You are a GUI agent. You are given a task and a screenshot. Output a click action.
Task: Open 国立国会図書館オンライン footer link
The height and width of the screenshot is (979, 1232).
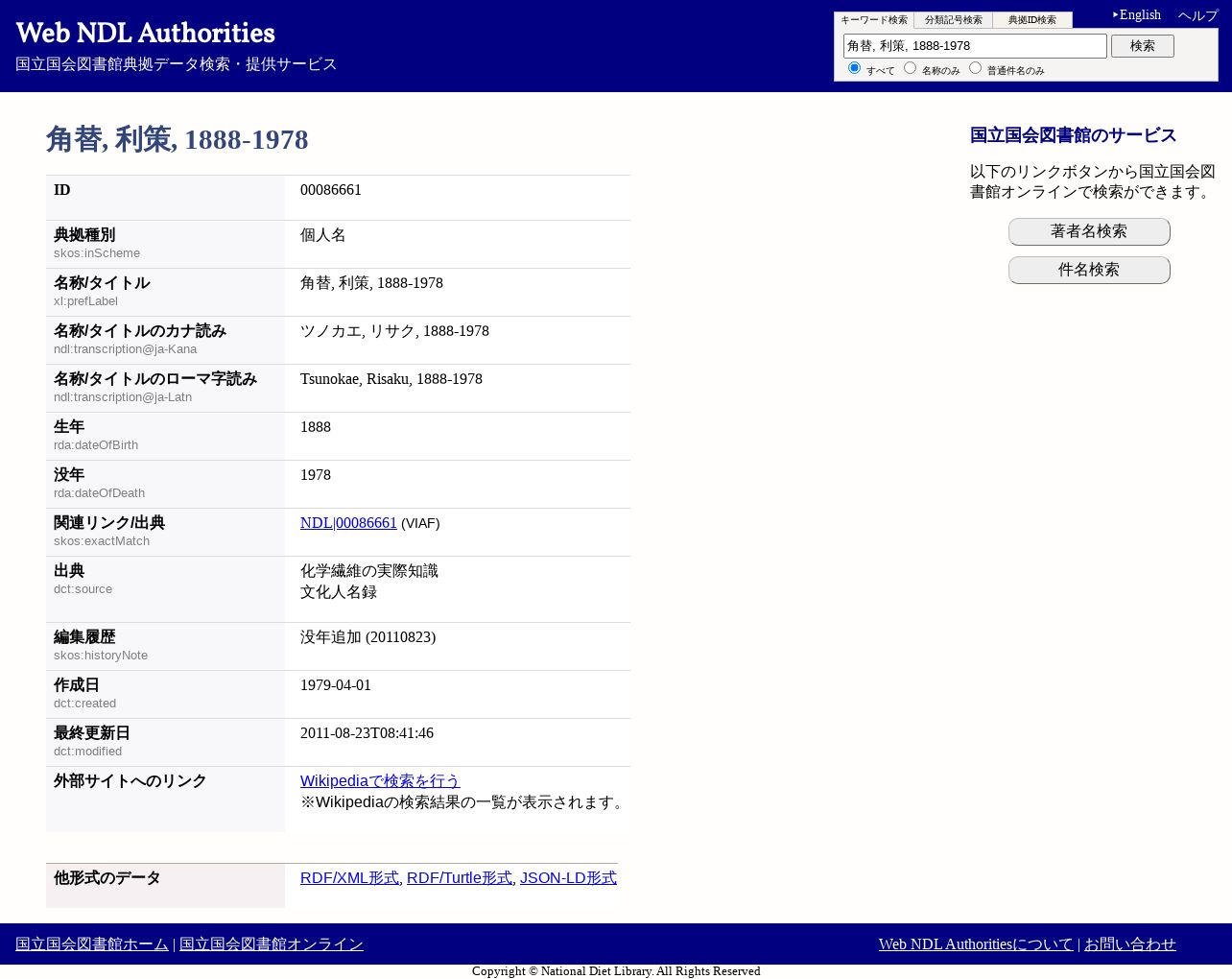pyautogui.click(x=272, y=944)
